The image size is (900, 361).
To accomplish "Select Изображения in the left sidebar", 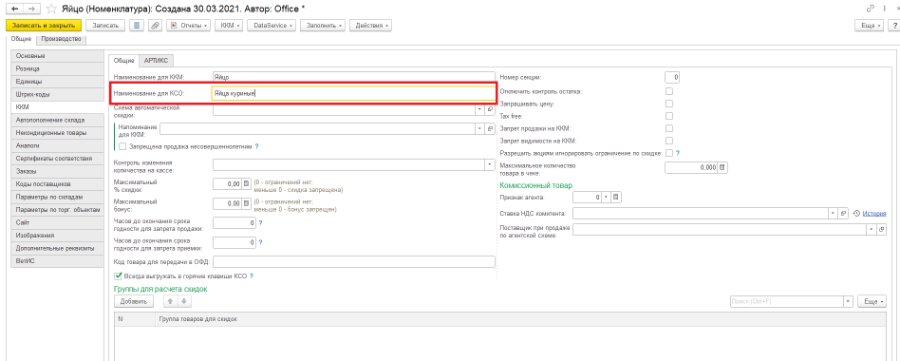I will pos(58,235).
